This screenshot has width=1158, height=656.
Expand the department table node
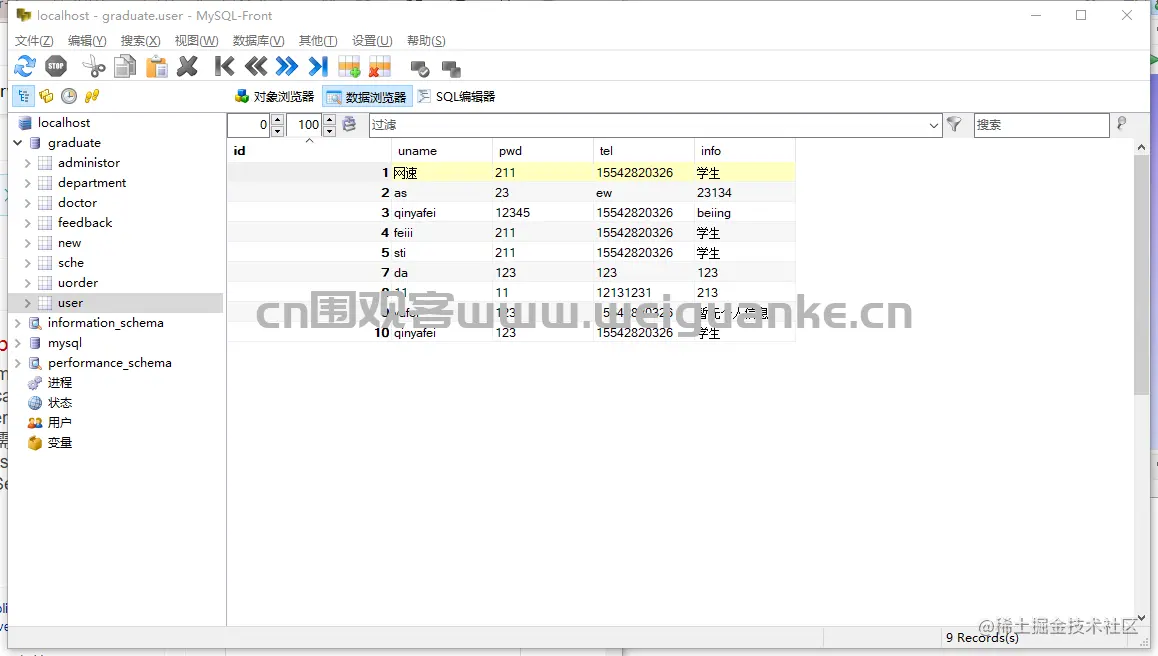27,182
